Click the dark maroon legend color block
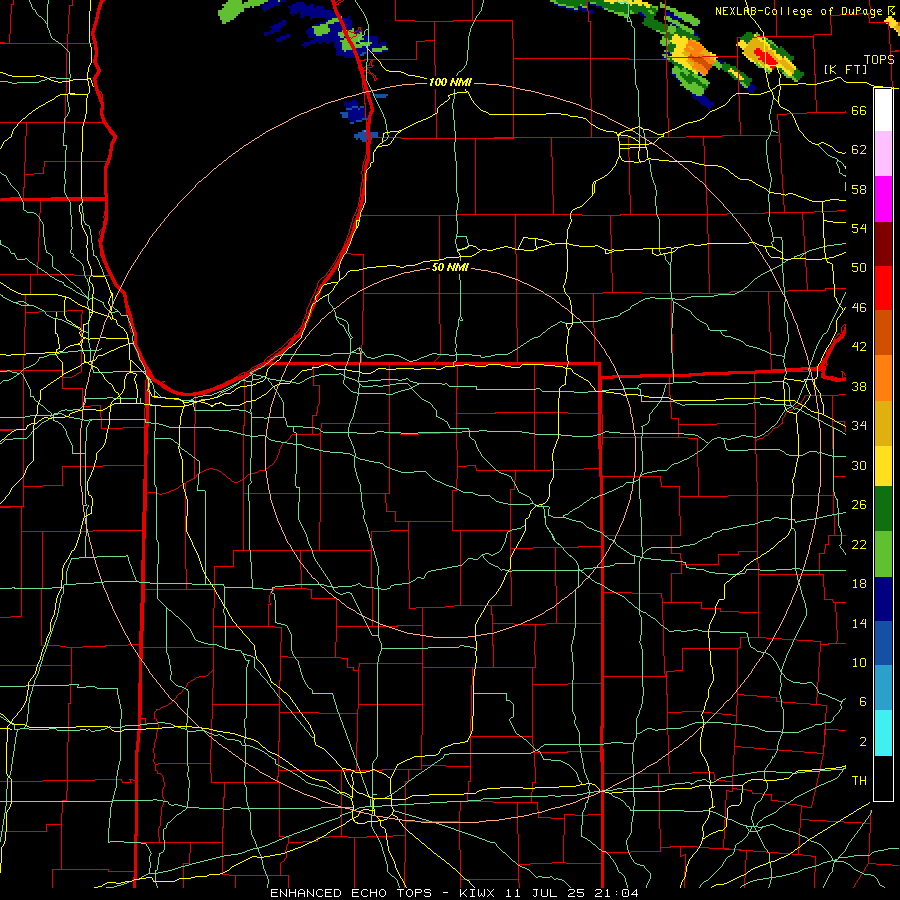The image size is (900, 900). [x=883, y=243]
